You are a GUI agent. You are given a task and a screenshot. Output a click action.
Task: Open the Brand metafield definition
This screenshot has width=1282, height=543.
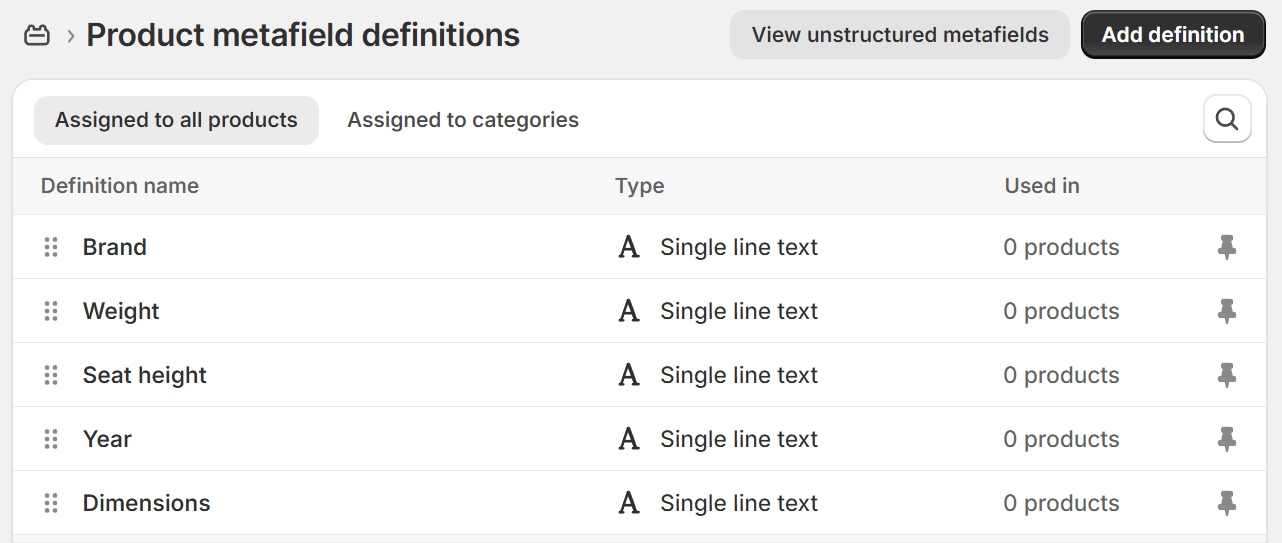(x=115, y=247)
